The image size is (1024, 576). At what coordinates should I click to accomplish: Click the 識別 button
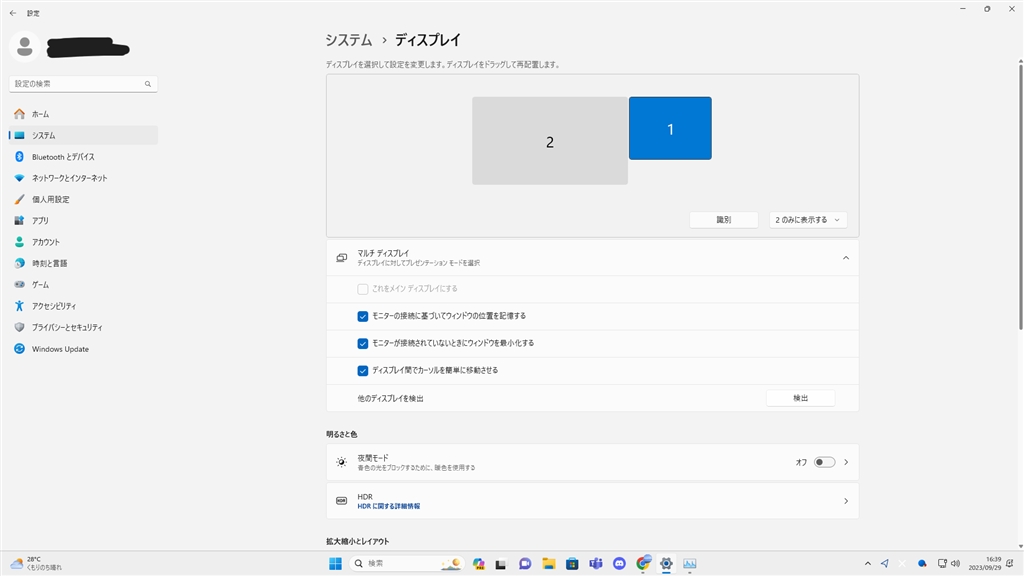[723, 220]
